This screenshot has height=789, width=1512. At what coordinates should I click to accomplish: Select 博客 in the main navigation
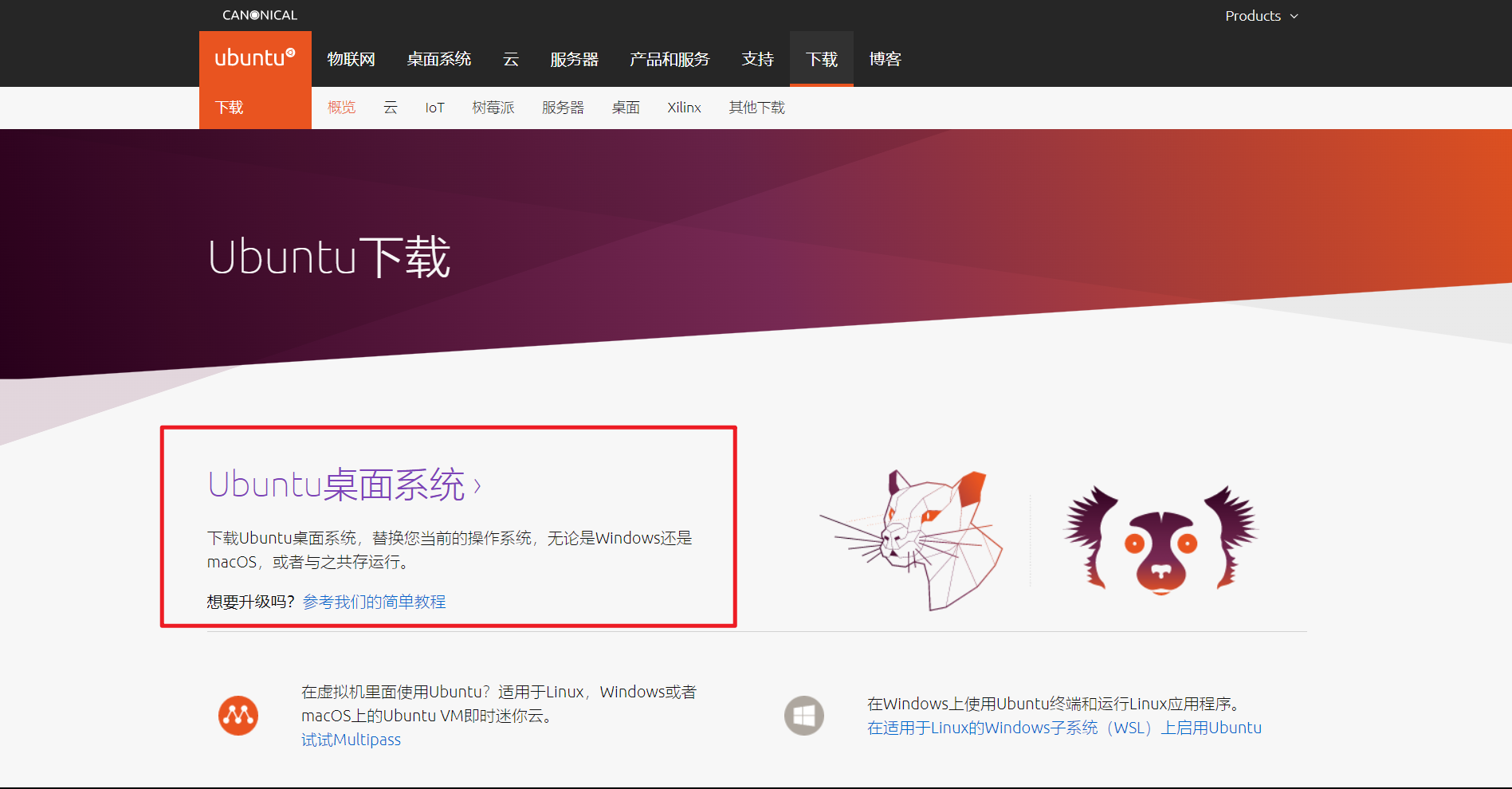coord(885,58)
